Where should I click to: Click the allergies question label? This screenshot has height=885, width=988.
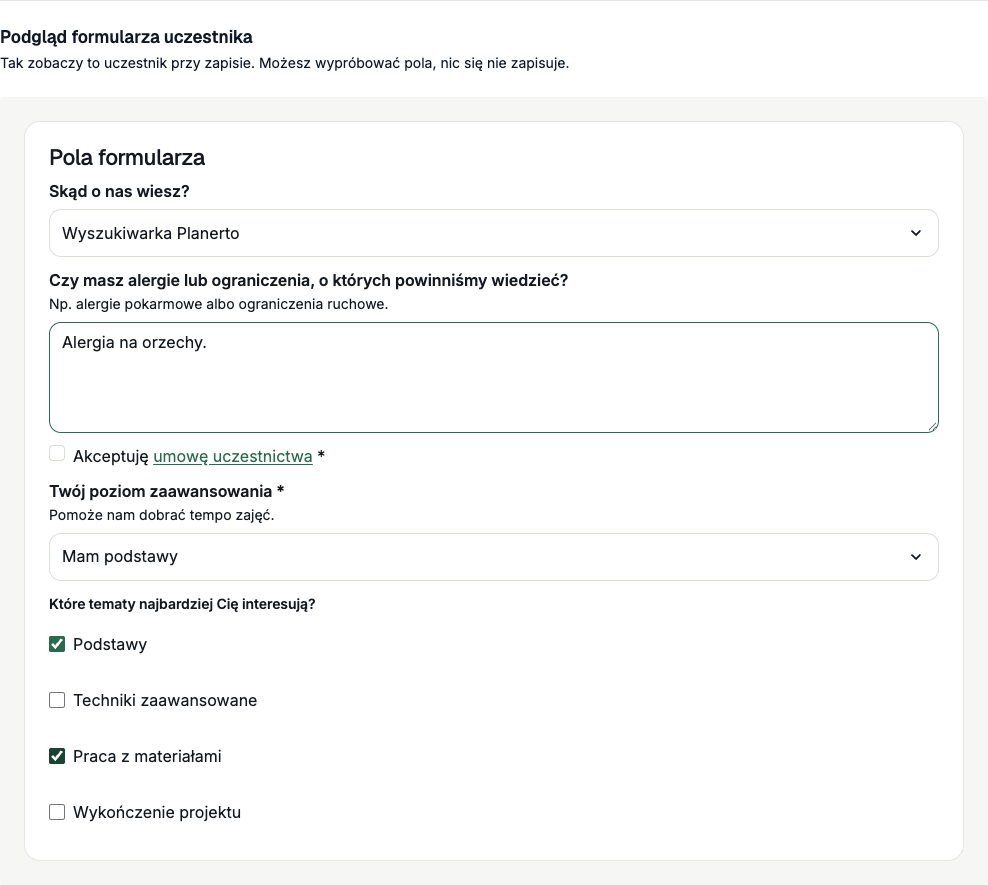click(x=309, y=280)
